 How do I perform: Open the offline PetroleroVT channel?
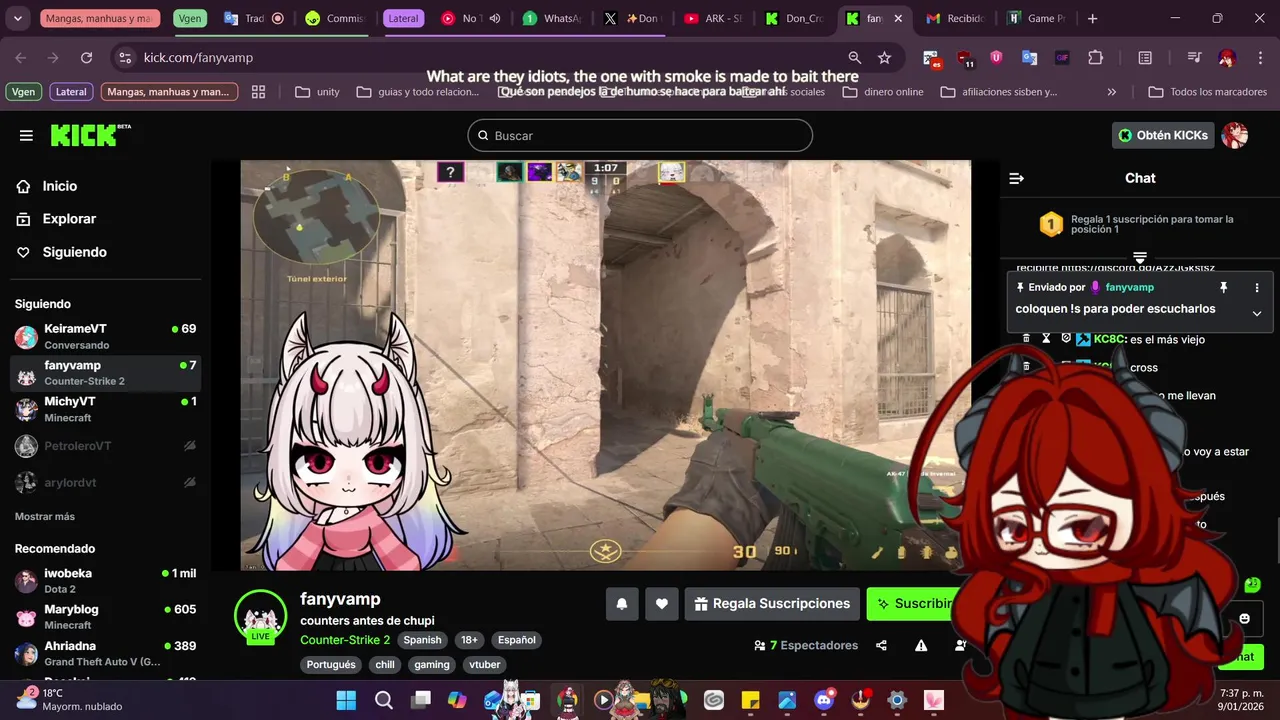point(105,446)
